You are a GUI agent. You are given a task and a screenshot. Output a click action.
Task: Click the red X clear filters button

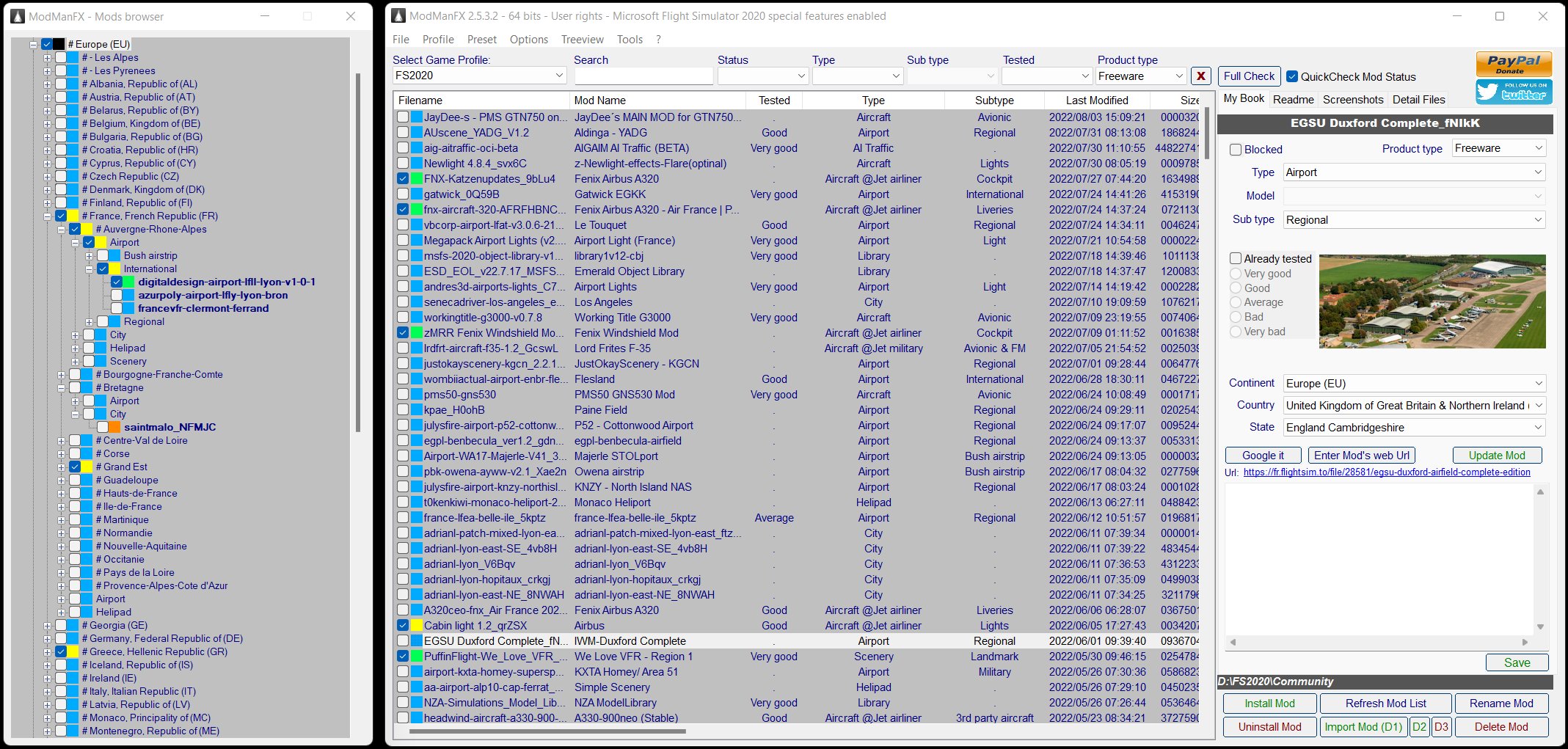[x=1201, y=76]
